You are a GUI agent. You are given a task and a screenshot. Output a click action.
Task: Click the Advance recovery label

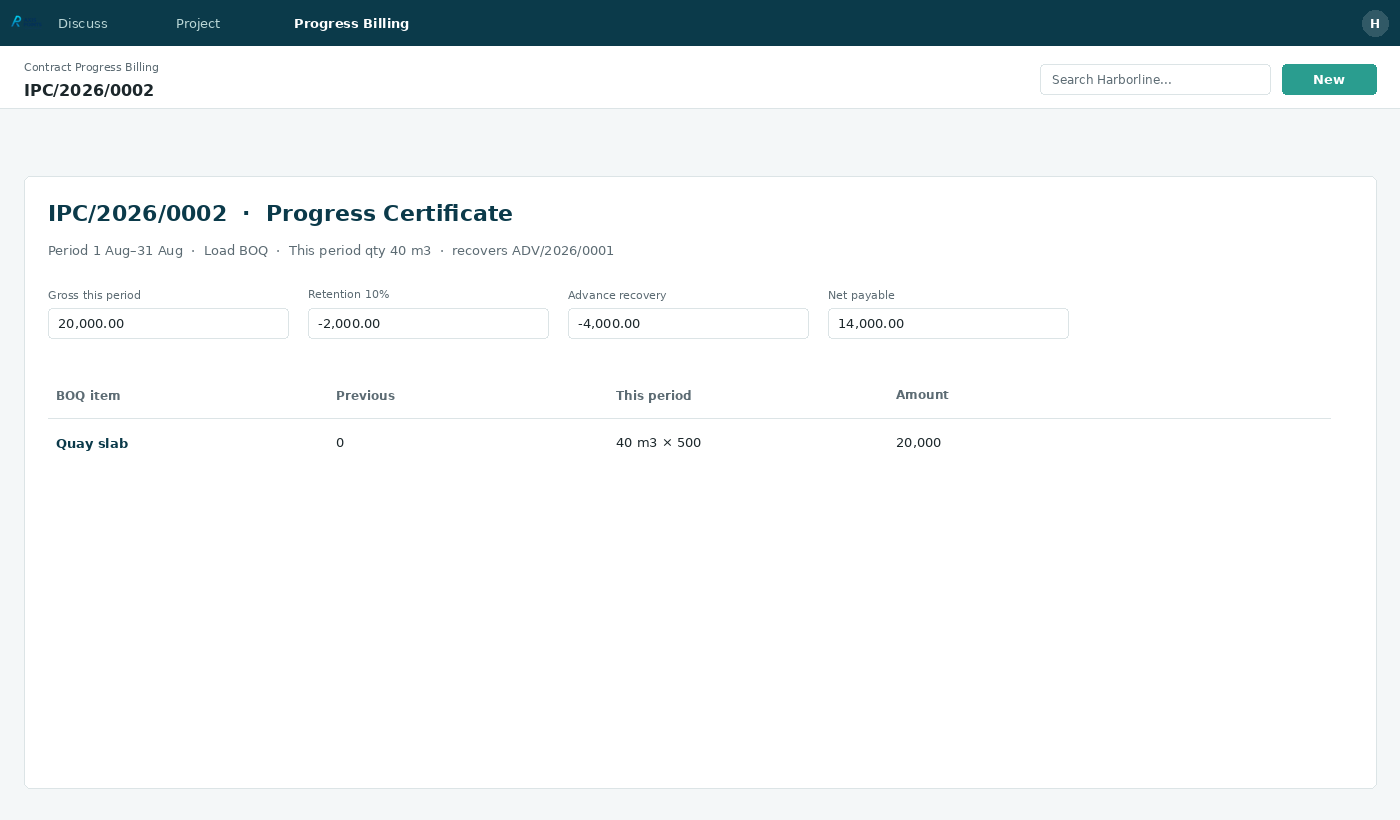click(x=617, y=295)
